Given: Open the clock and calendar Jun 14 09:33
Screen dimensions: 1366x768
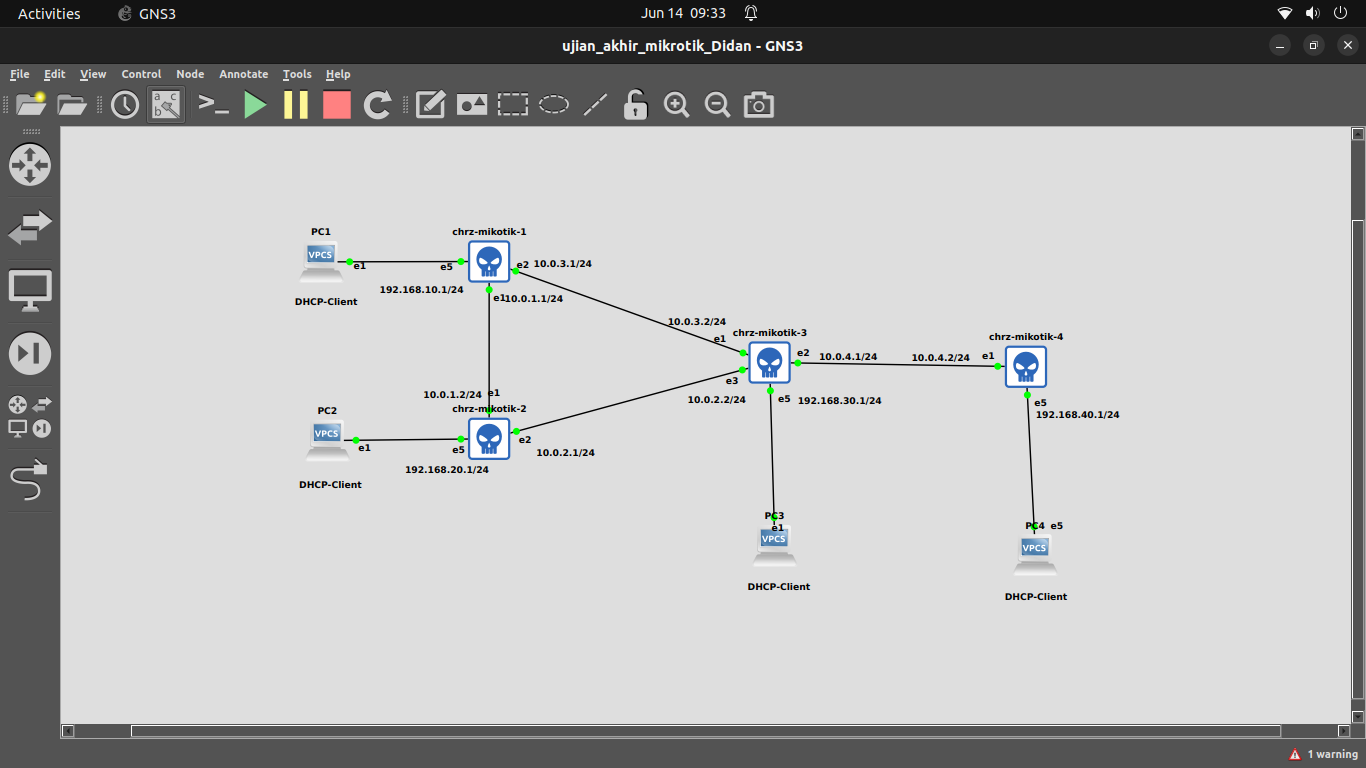Looking at the screenshot, I should (x=683, y=14).
